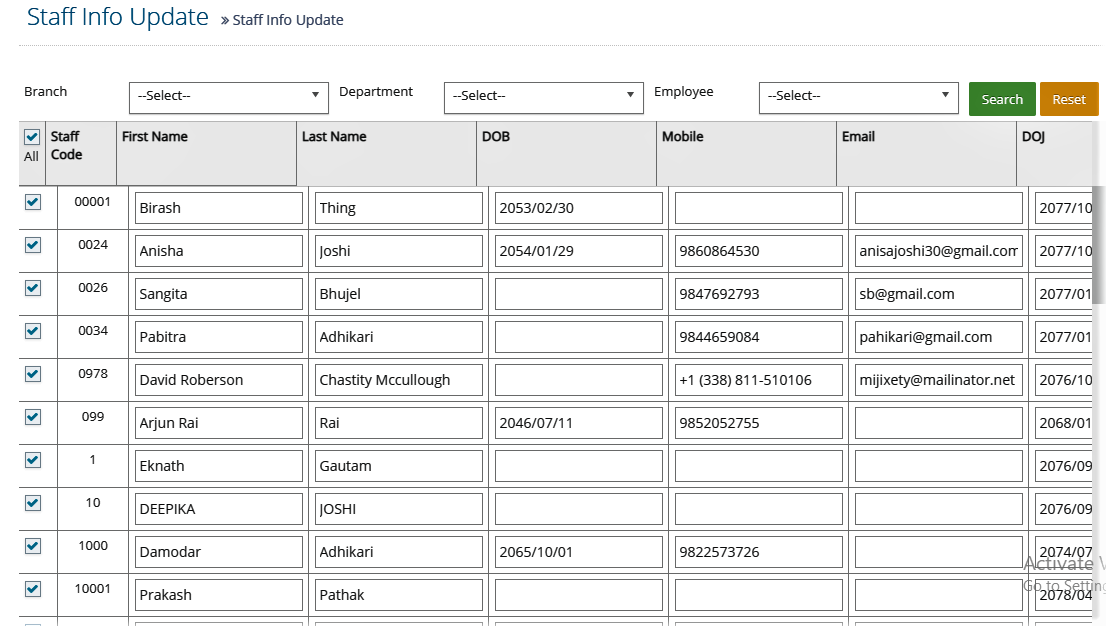Edit the mobile field showing 9844659084
Viewport: 1106px width, 626px height.
758,337
